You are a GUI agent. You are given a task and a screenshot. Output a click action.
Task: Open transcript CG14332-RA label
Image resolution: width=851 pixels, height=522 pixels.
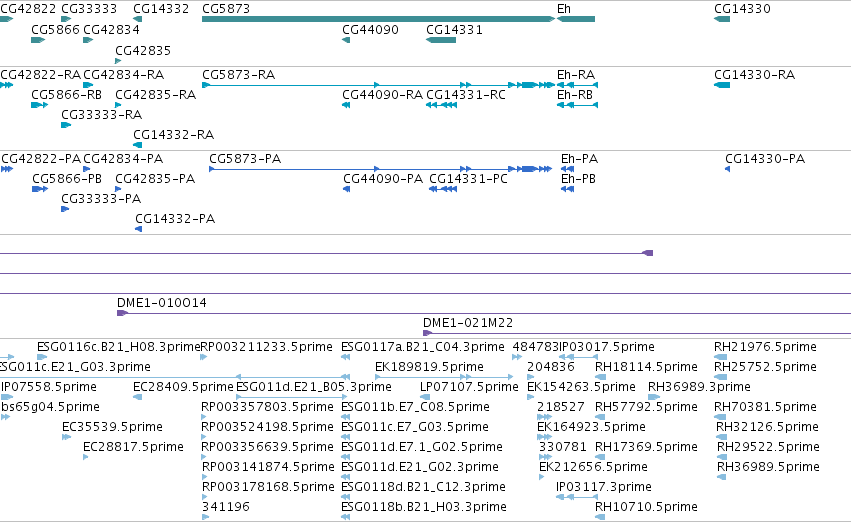(174, 135)
